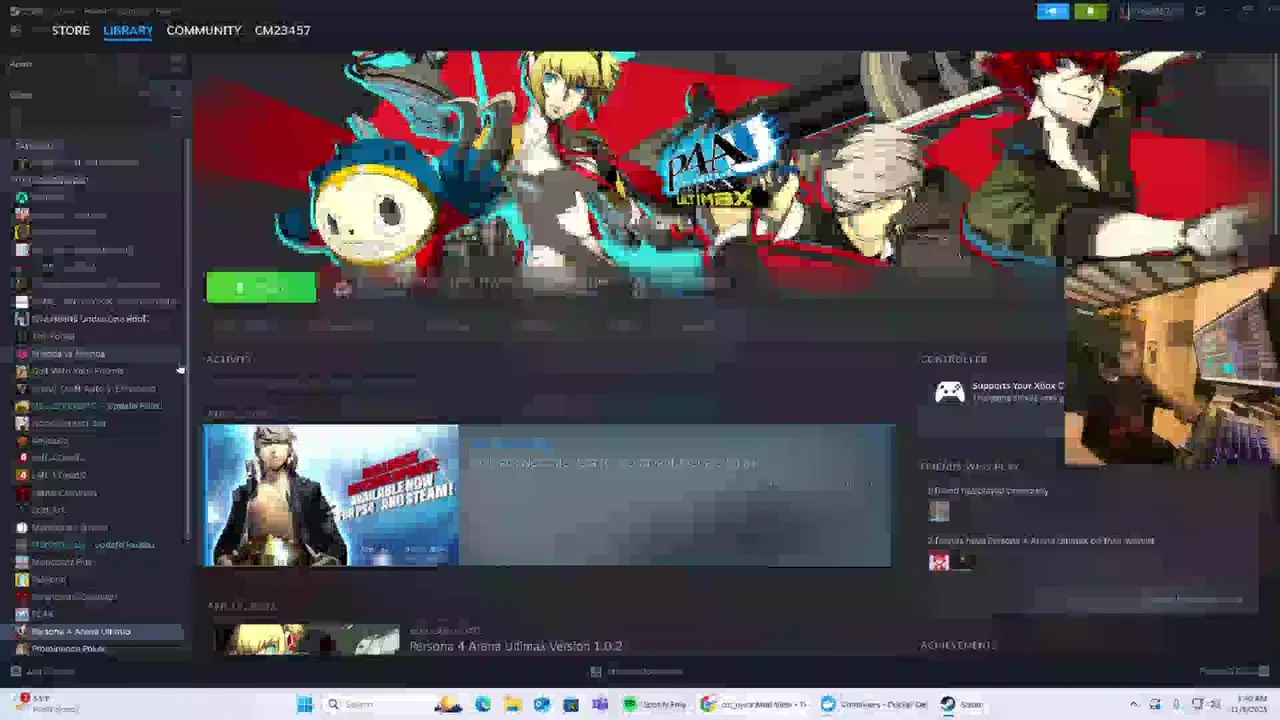The height and width of the screenshot is (720, 1280).
Task: Open File Explorer from the taskbar
Action: click(512, 704)
